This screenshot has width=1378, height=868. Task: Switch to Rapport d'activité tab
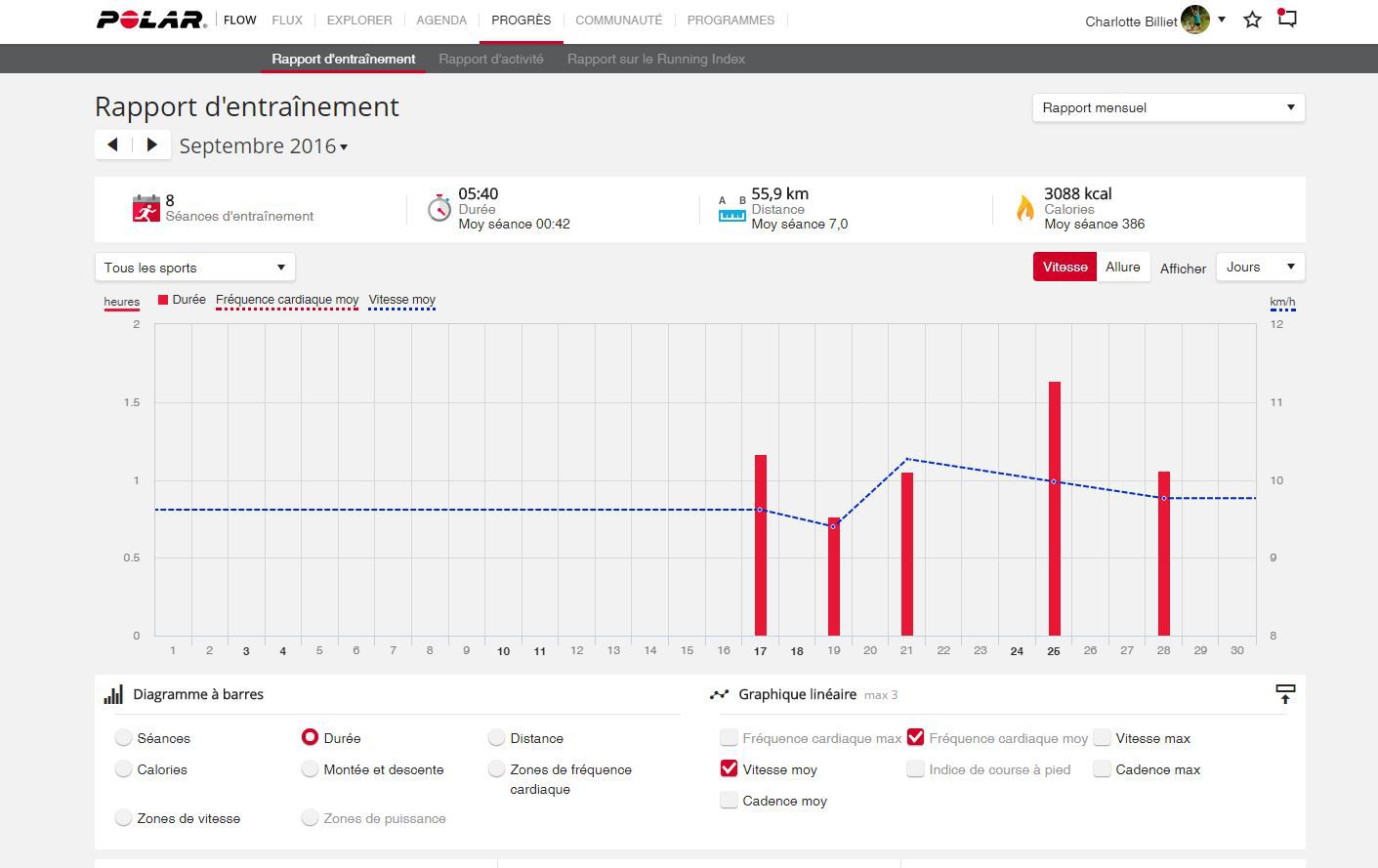click(491, 59)
